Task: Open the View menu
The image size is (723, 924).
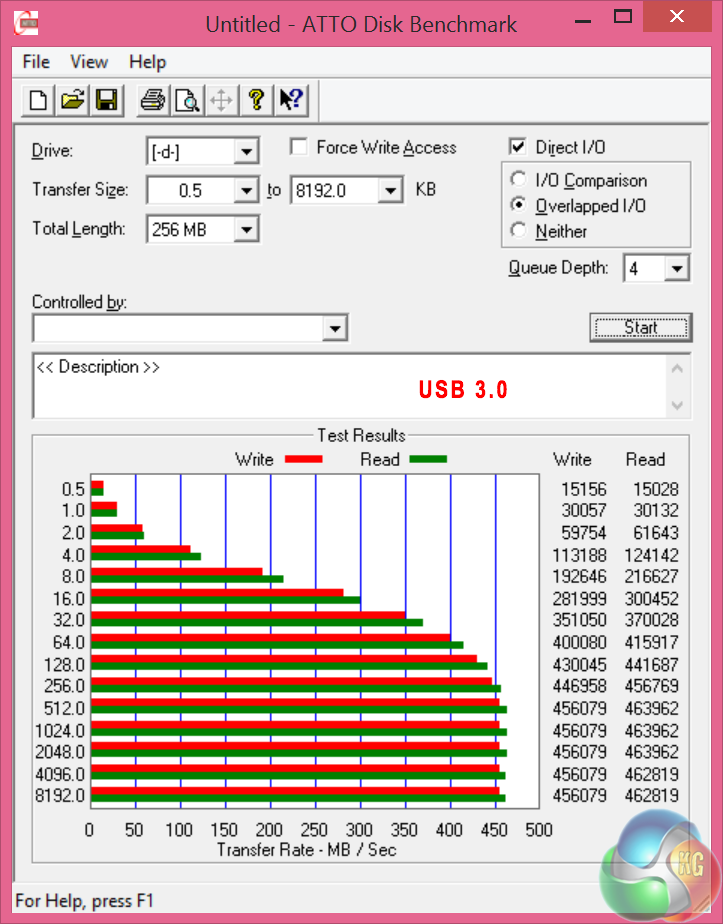Action: [89, 62]
